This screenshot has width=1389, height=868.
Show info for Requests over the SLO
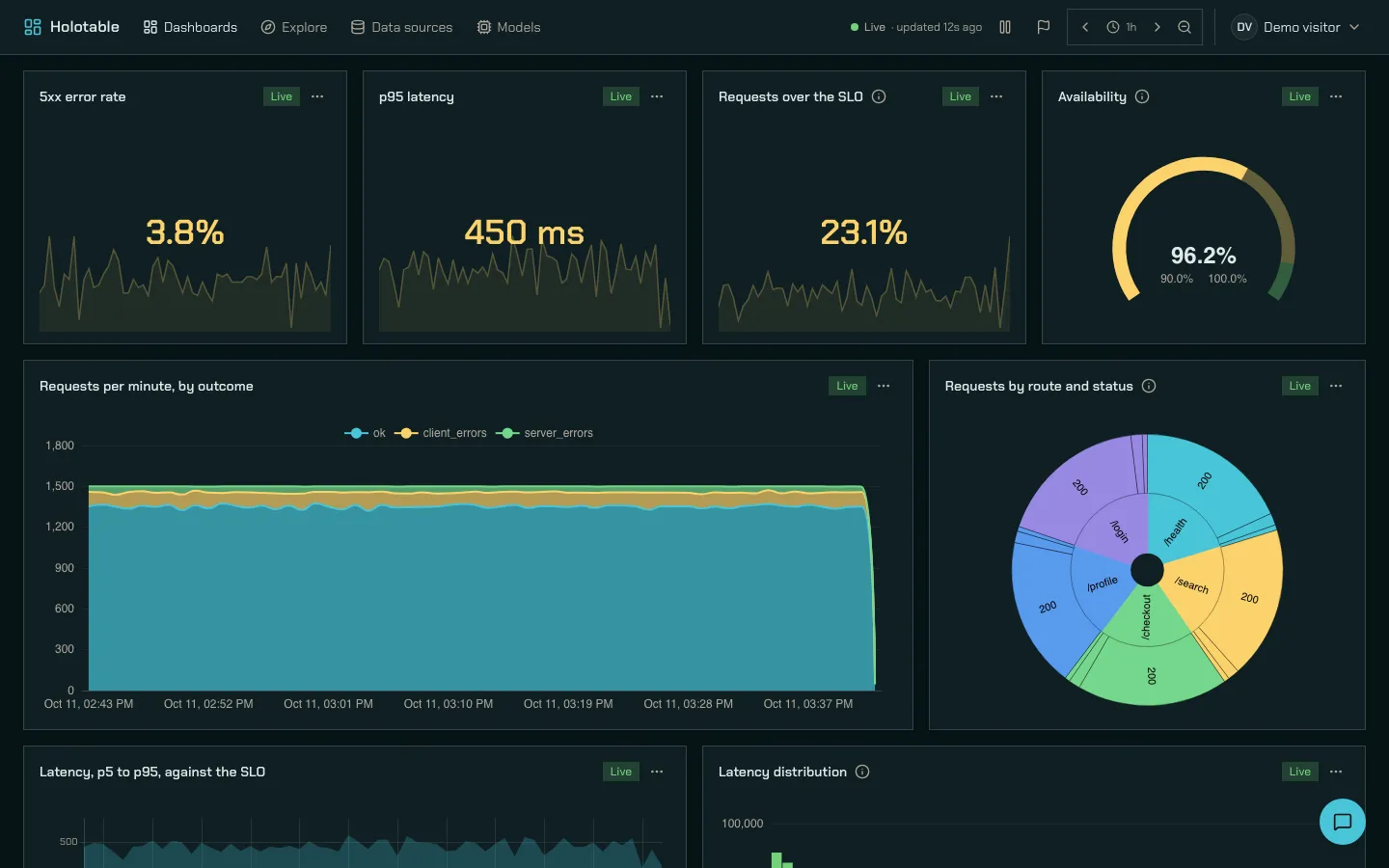(x=879, y=96)
